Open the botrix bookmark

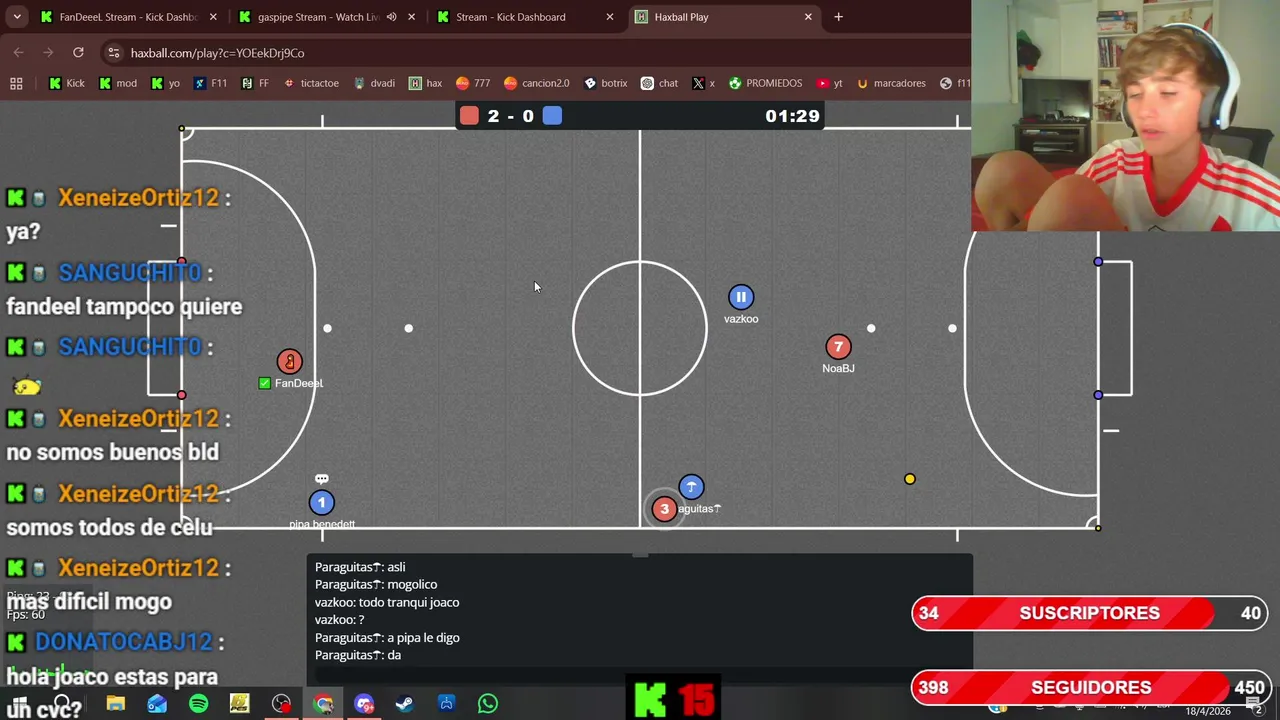[x=605, y=83]
